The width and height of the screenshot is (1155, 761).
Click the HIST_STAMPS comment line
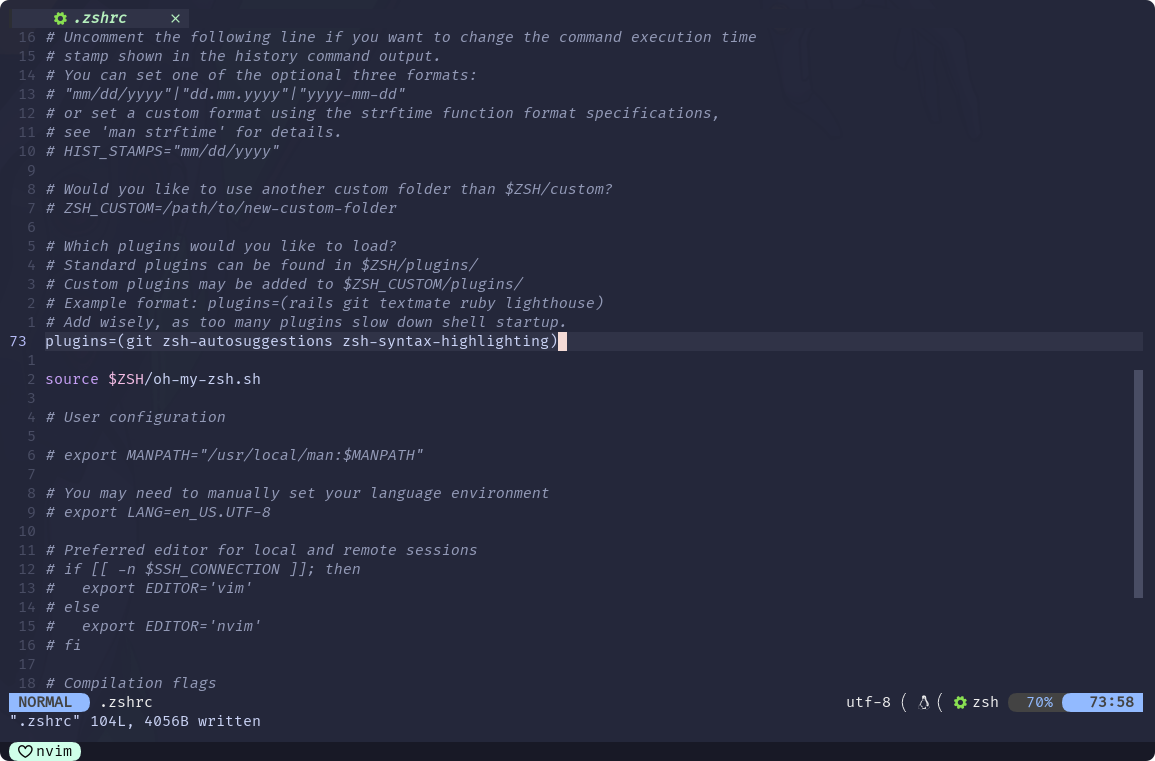163,151
